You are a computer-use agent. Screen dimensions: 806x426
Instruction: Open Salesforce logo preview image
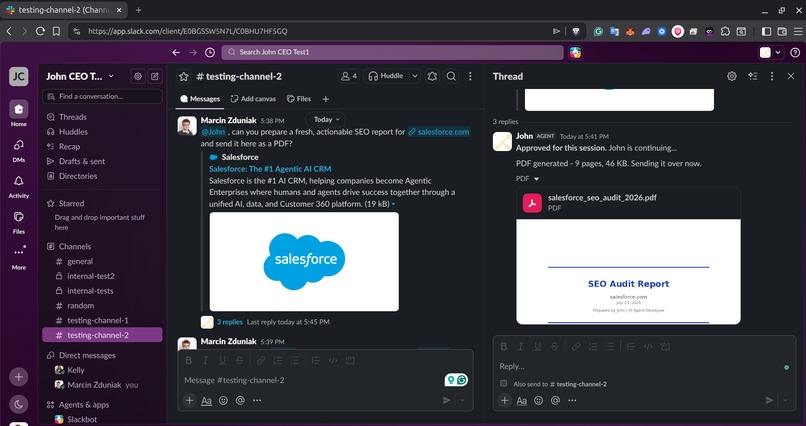[x=304, y=262]
